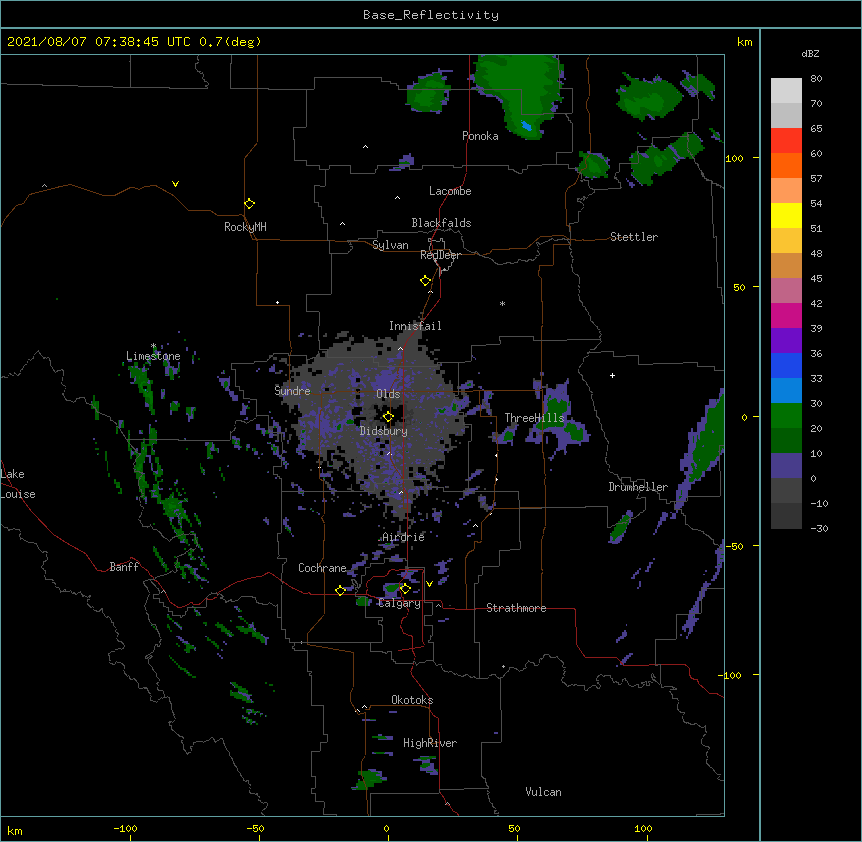Viewport: 862px width, 842px height.
Task: Click the Drumheller label
Action: coord(638,487)
